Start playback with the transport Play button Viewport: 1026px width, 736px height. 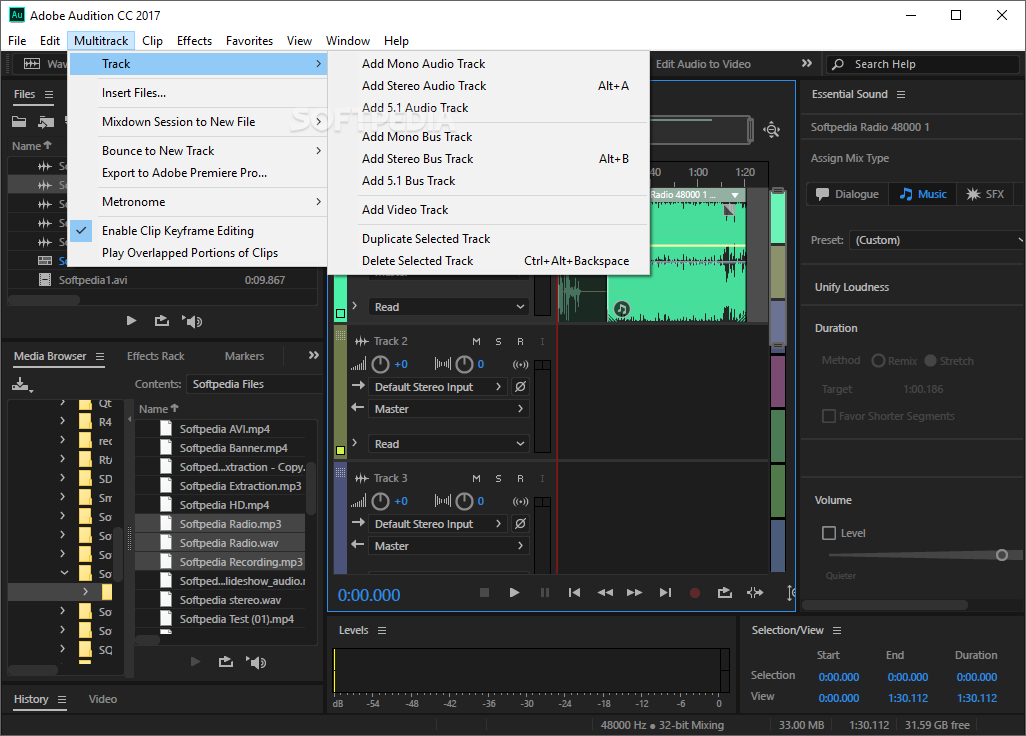click(514, 593)
